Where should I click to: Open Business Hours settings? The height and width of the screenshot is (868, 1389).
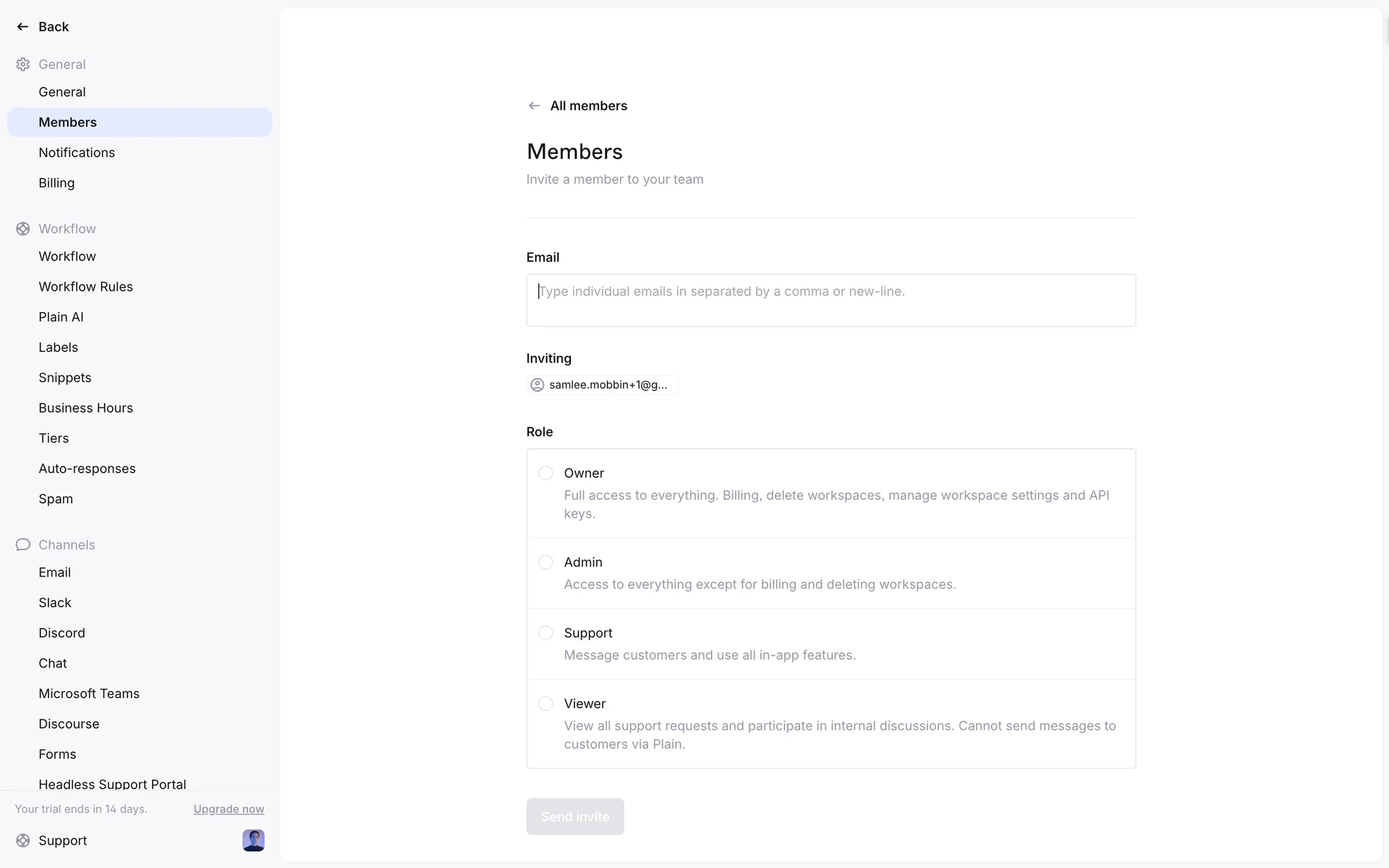point(85,408)
